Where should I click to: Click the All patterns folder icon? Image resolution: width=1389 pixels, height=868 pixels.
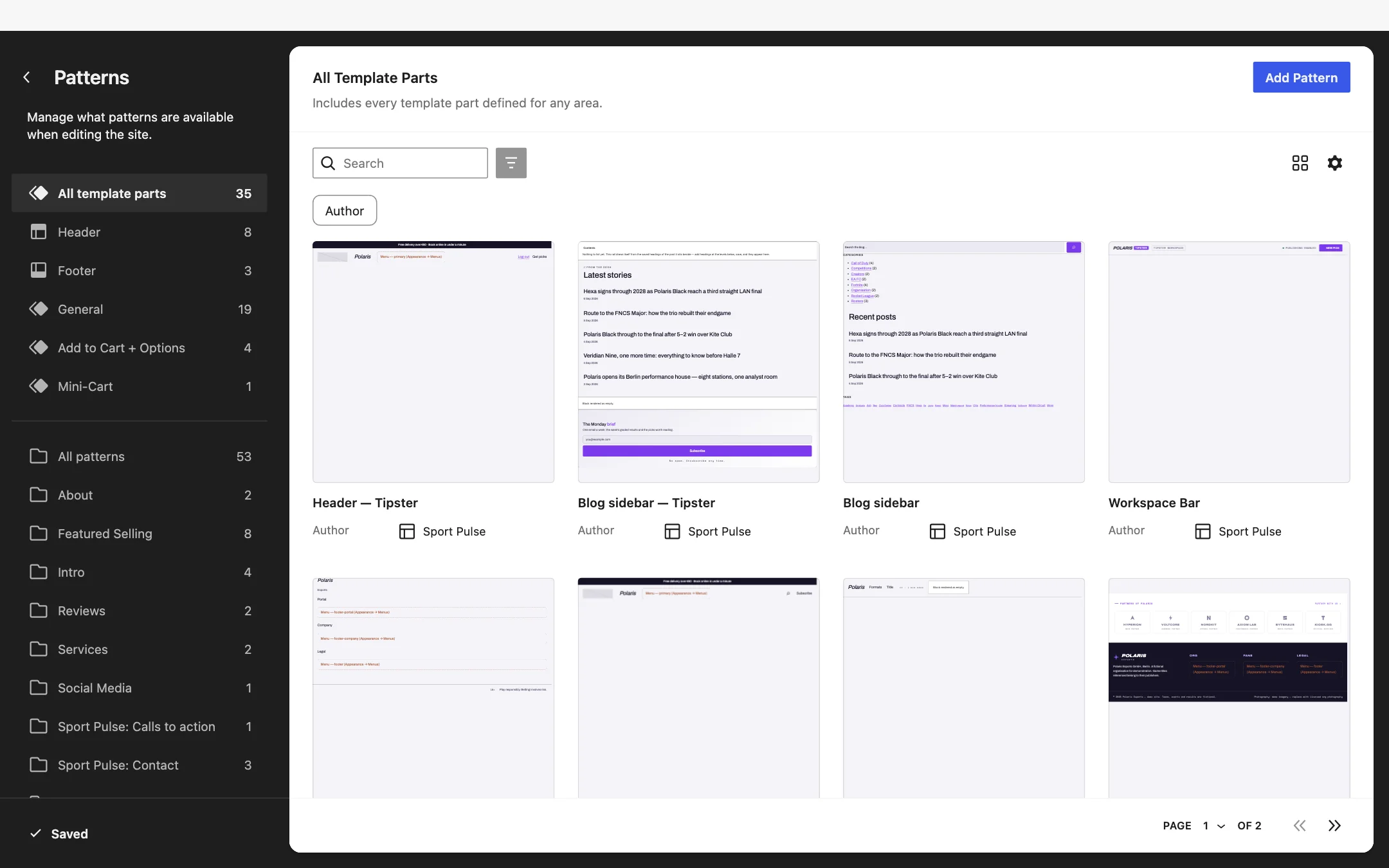[x=39, y=457]
